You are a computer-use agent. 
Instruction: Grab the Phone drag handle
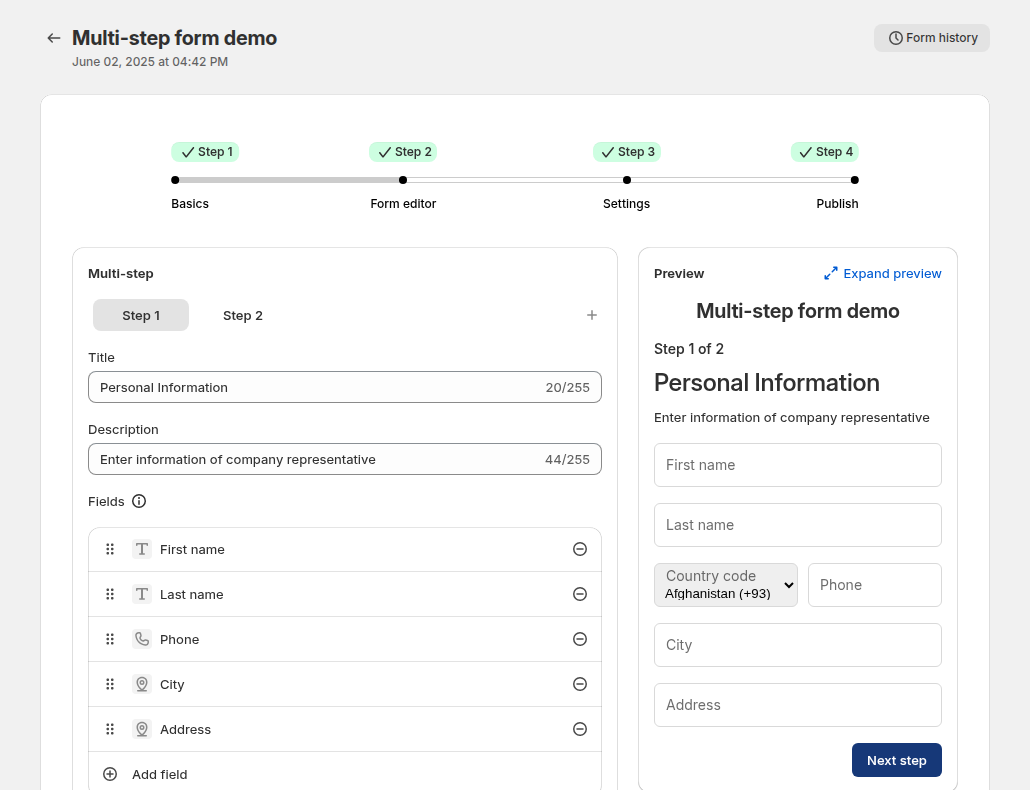point(110,639)
